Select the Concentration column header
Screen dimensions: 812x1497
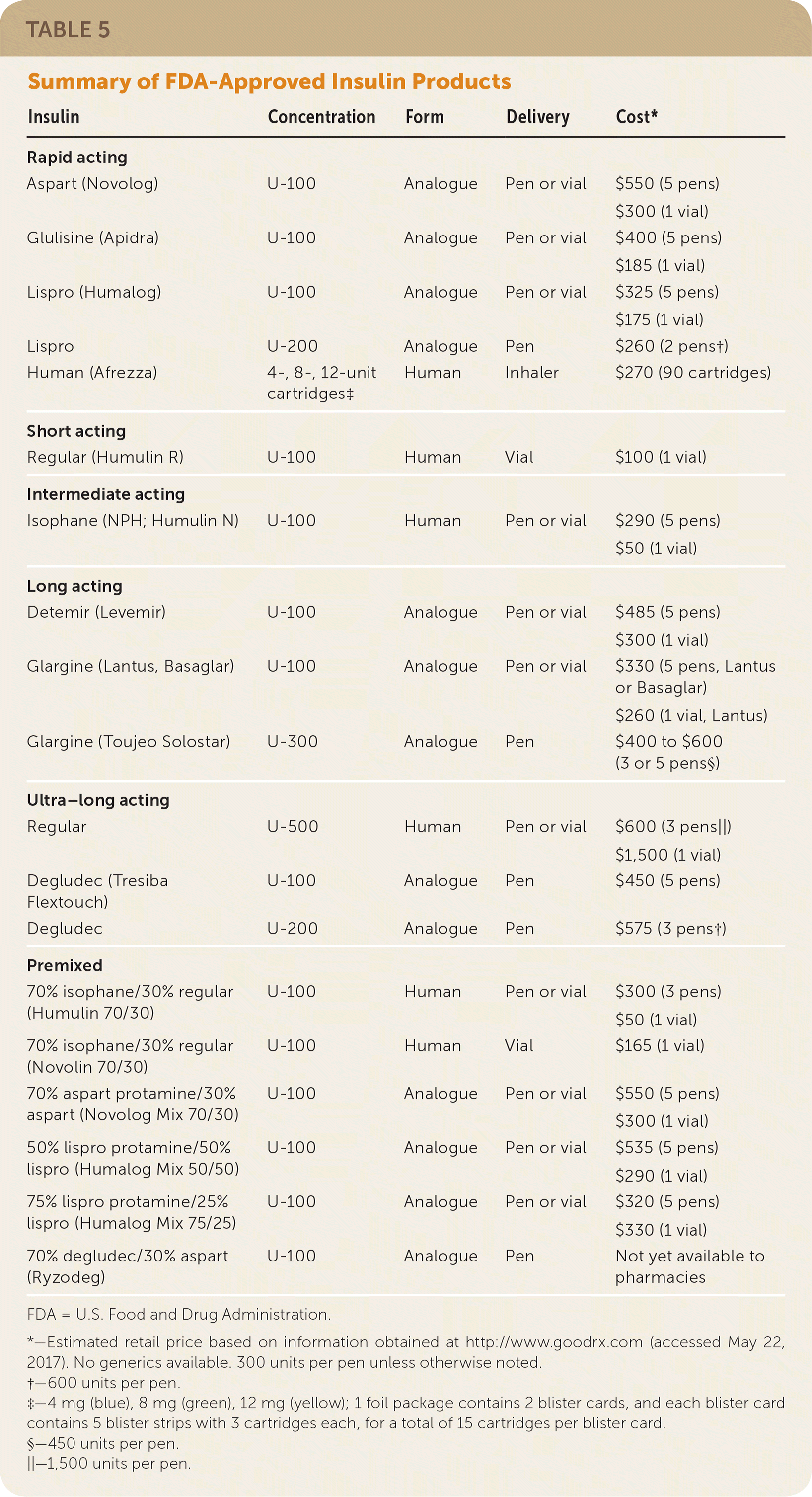(321, 117)
